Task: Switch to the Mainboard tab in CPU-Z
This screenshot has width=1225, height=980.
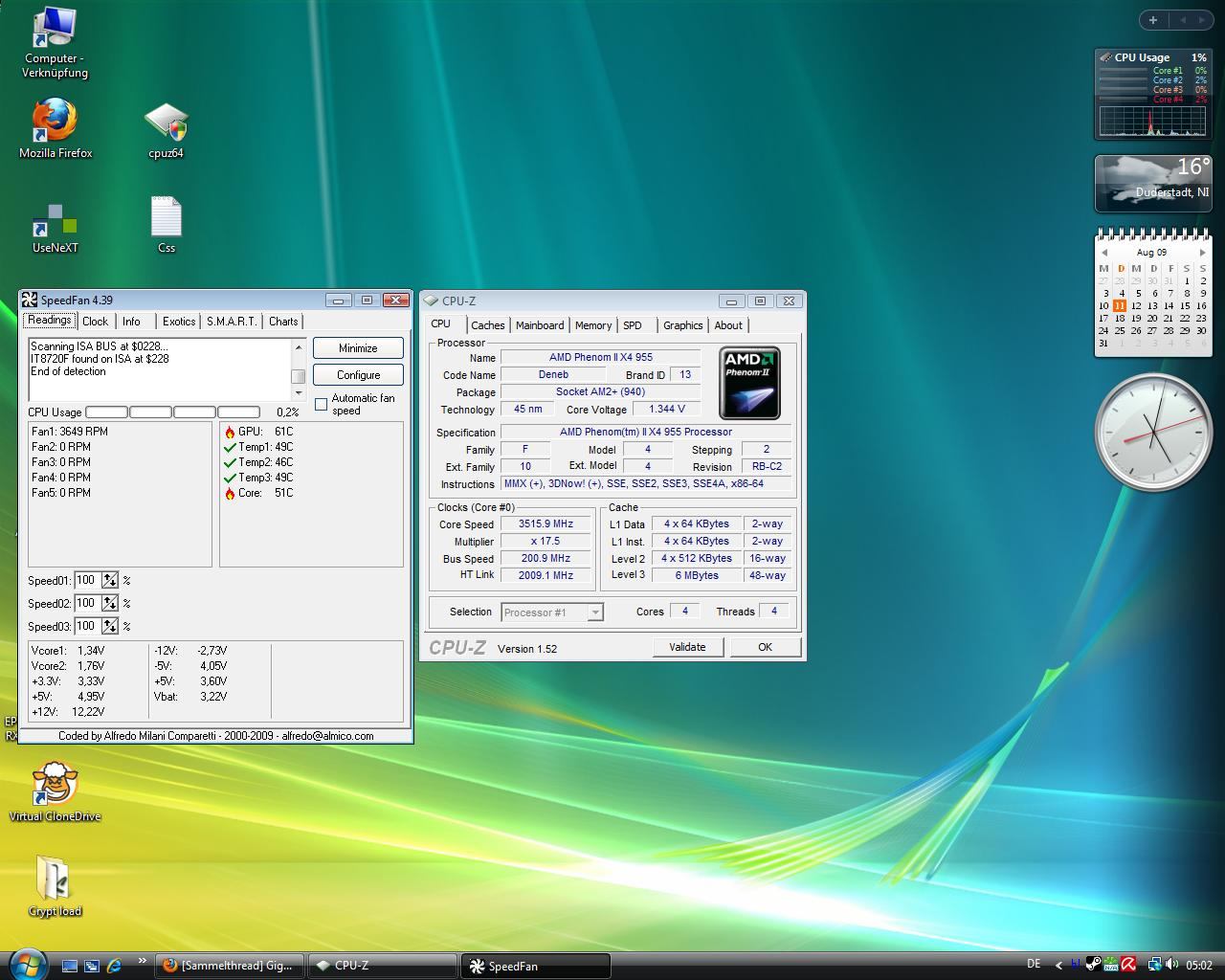Action: point(540,325)
